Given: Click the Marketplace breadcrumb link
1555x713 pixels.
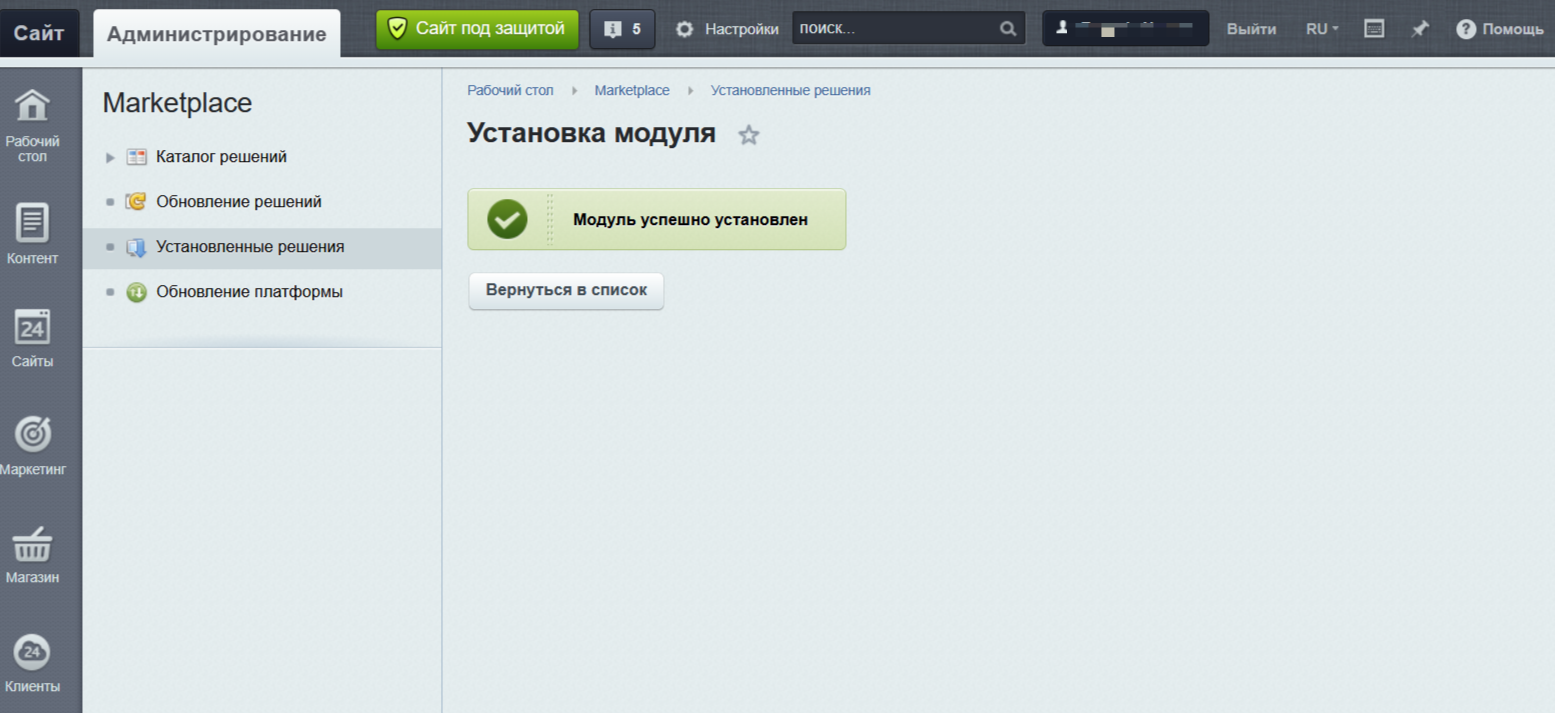Looking at the screenshot, I should (x=632, y=90).
